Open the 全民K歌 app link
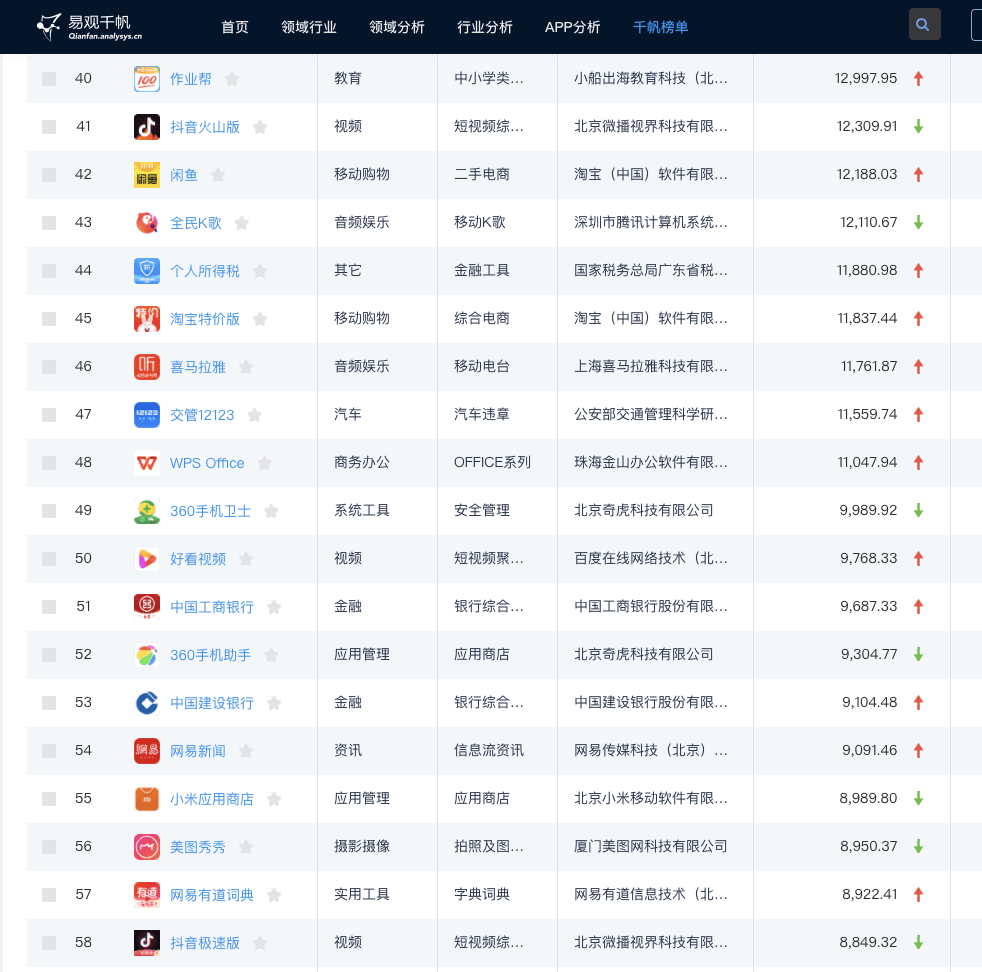The width and height of the screenshot is (982, 972). click(196, 223)
